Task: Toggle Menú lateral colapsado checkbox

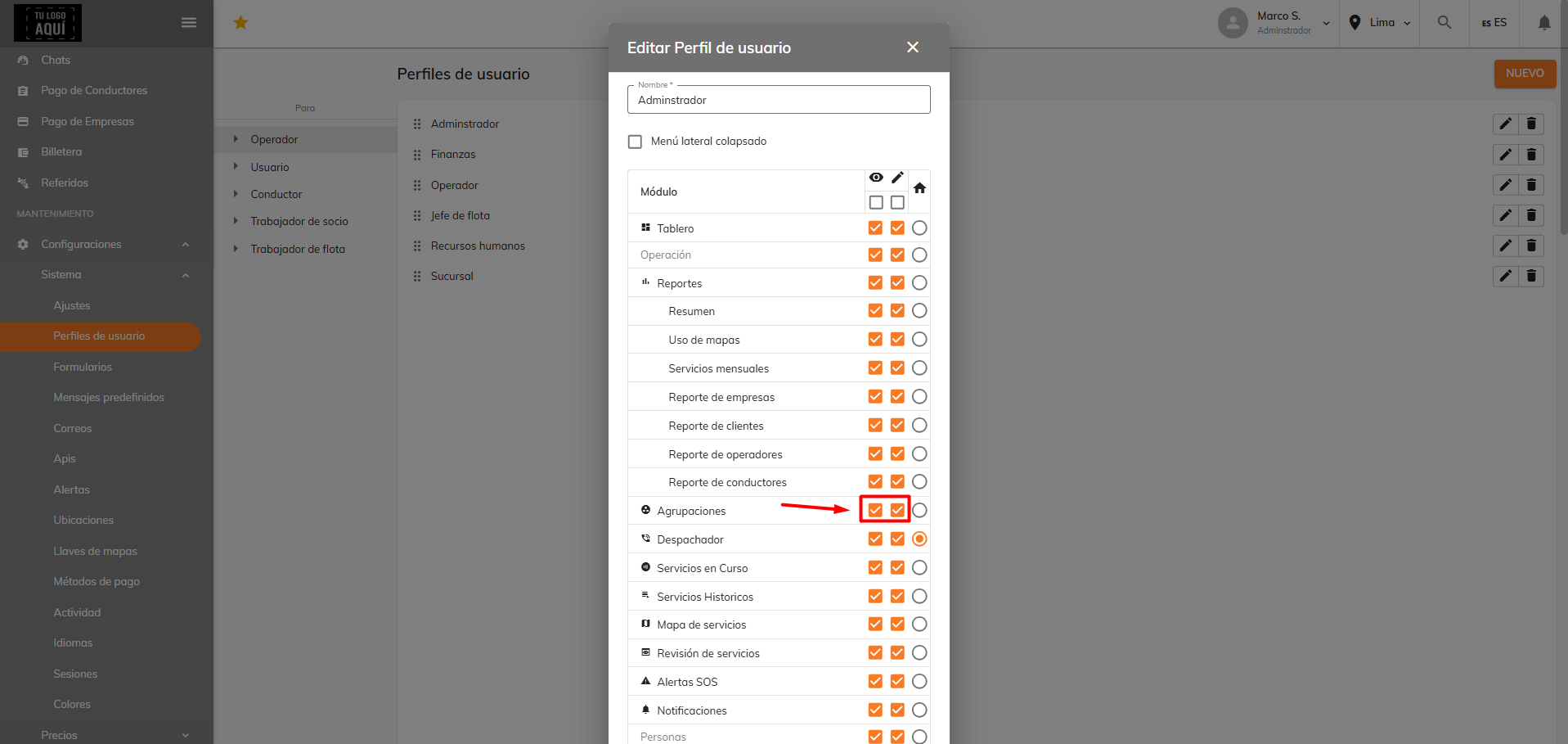Action: pos(635,142)
